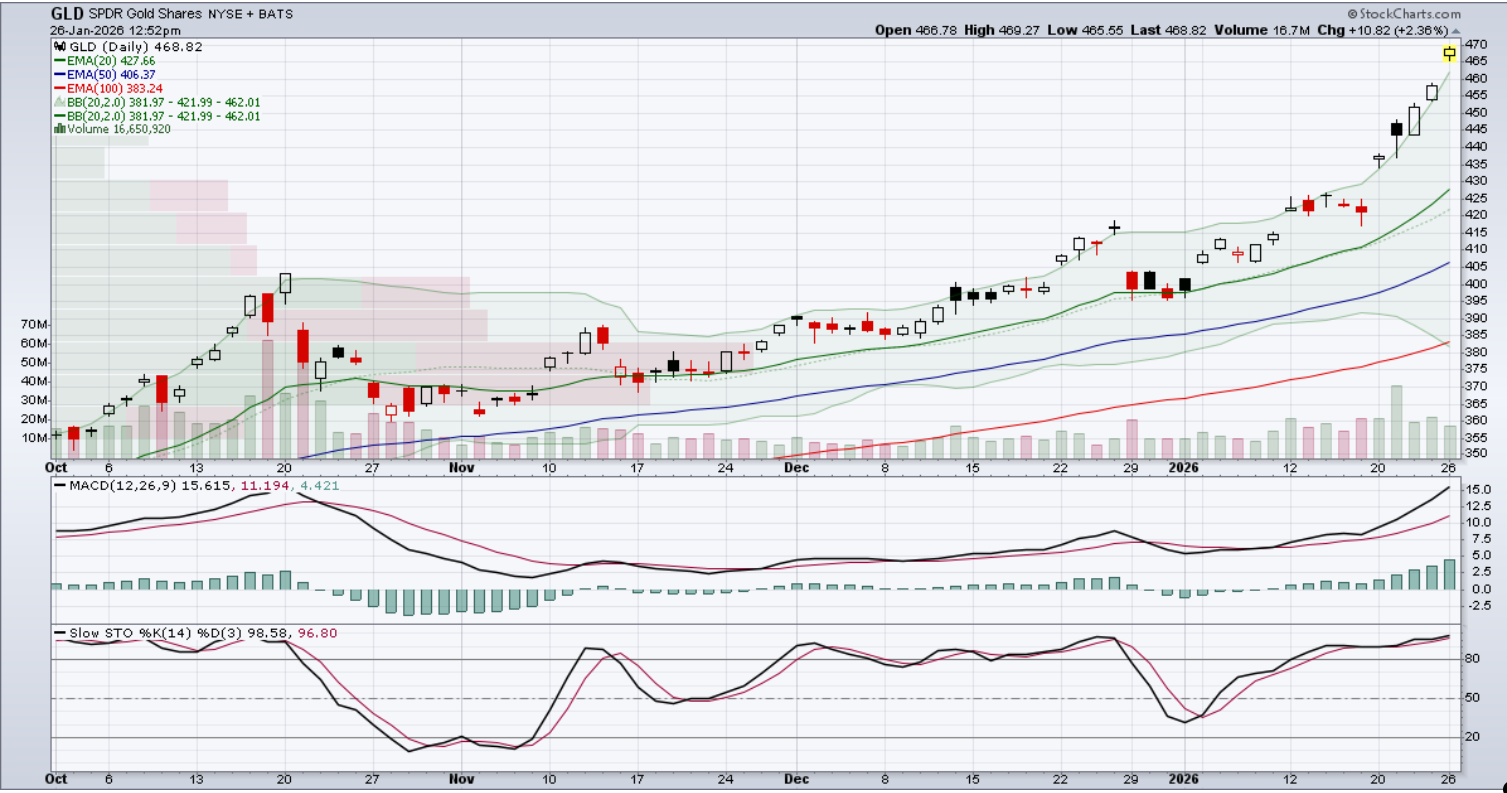Screen dimensions: 1507x793
Task: Click the candlestick icon beside GLD (Daily)
Action: coord(59,46)
